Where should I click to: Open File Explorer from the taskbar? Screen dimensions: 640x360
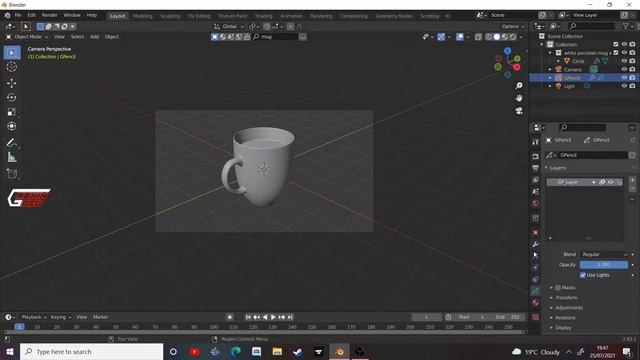click(277, 352)
